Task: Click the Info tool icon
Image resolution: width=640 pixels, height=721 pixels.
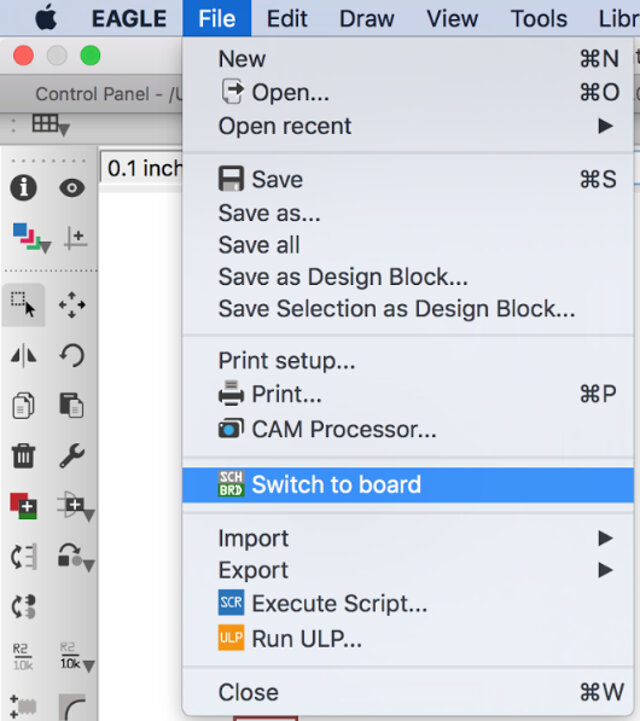Action: (23, 188)
